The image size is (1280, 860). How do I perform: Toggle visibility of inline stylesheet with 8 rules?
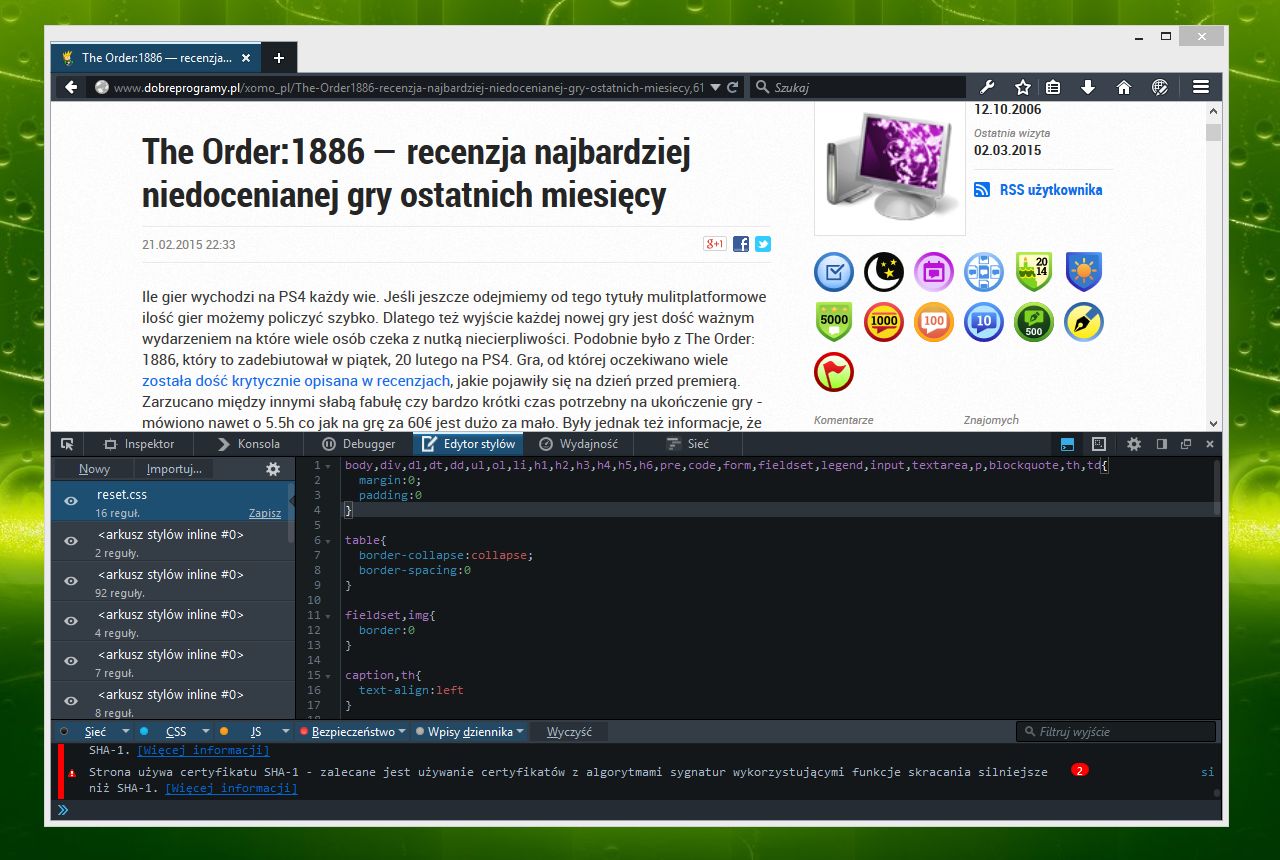click(71, 701)
